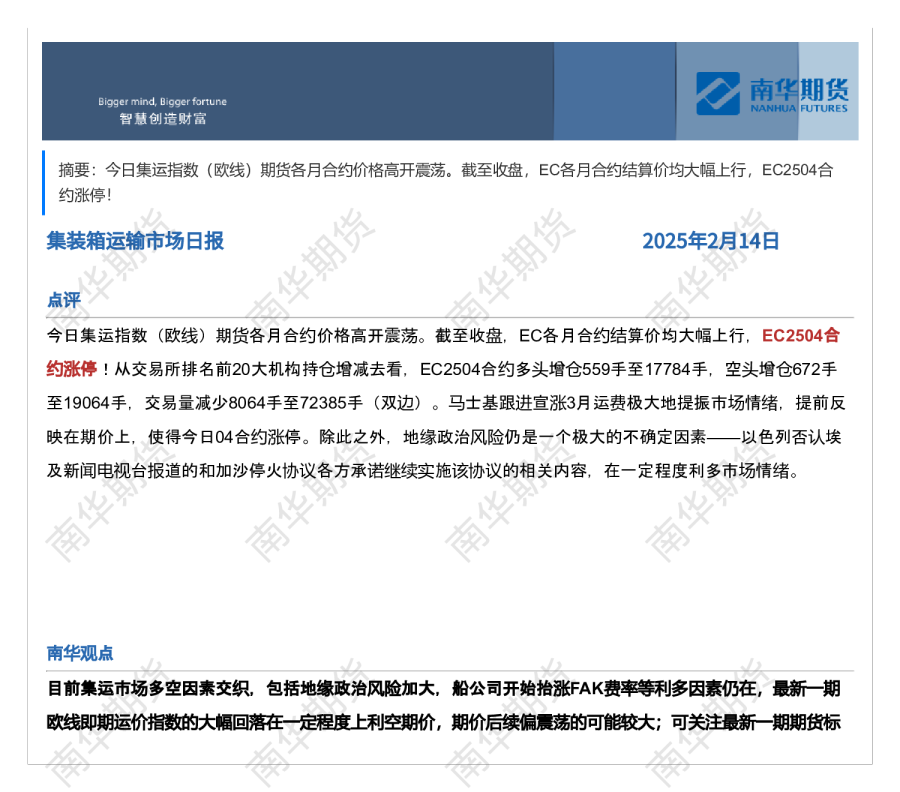Click the 南华期货 brand name text
This screenshot has width=900, height=792.
pyautogui.click(x=797, y=87)
